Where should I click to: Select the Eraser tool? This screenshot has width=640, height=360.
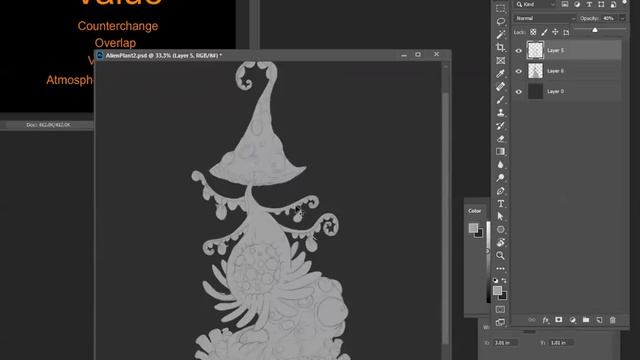(500, 139)
